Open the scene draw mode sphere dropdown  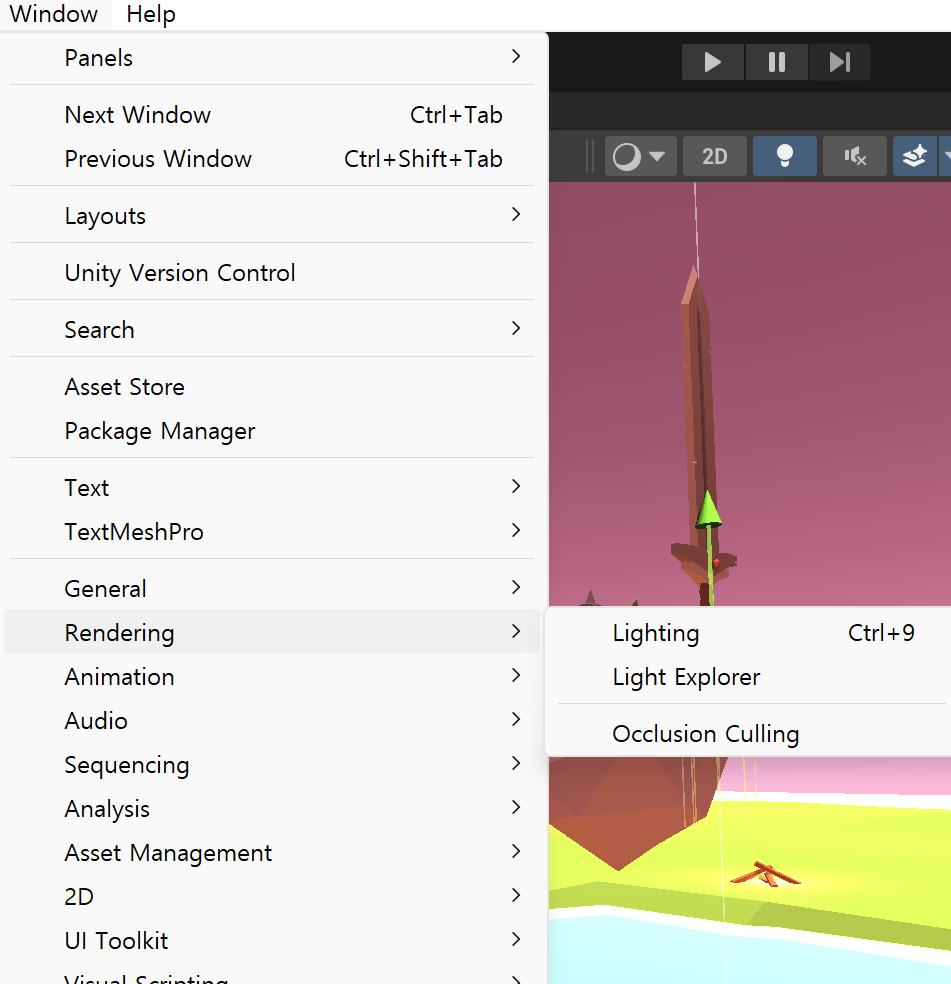point(640,156)
